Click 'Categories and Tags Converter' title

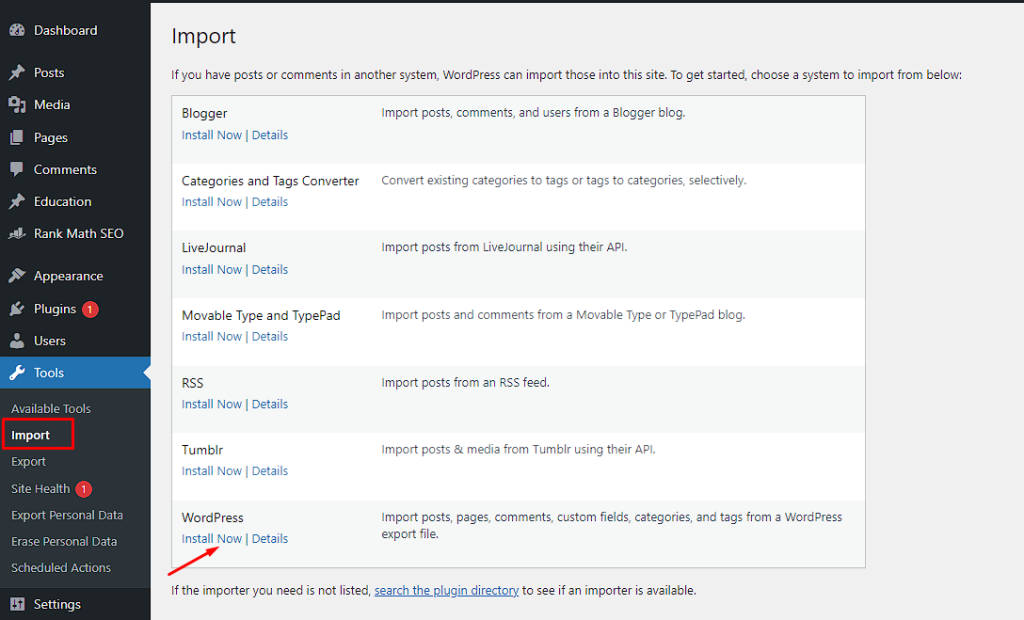tap(270, 180)
